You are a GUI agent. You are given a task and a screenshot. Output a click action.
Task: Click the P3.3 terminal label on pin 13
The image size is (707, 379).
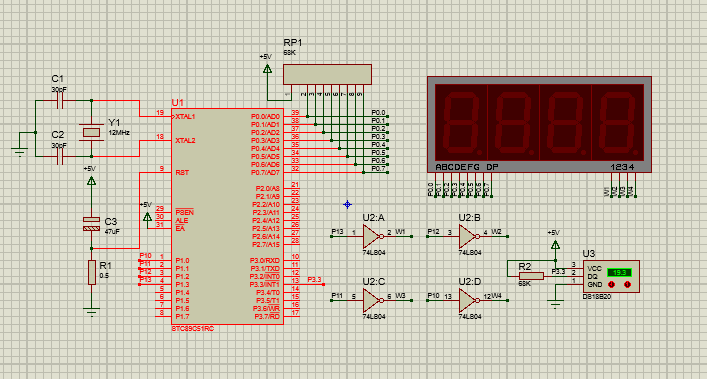(314, 280)
